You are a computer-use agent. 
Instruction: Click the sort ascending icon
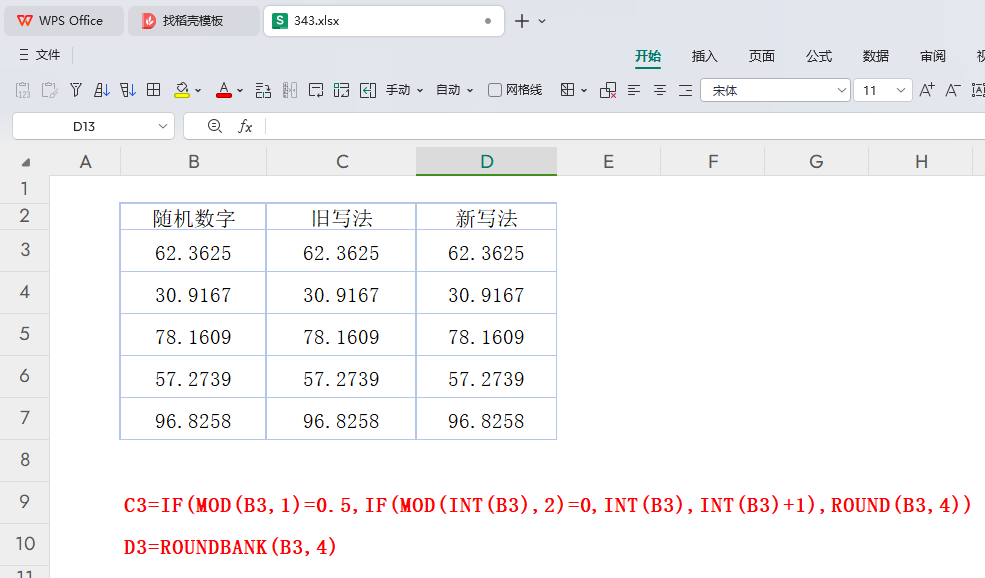[x=102, y=90]
